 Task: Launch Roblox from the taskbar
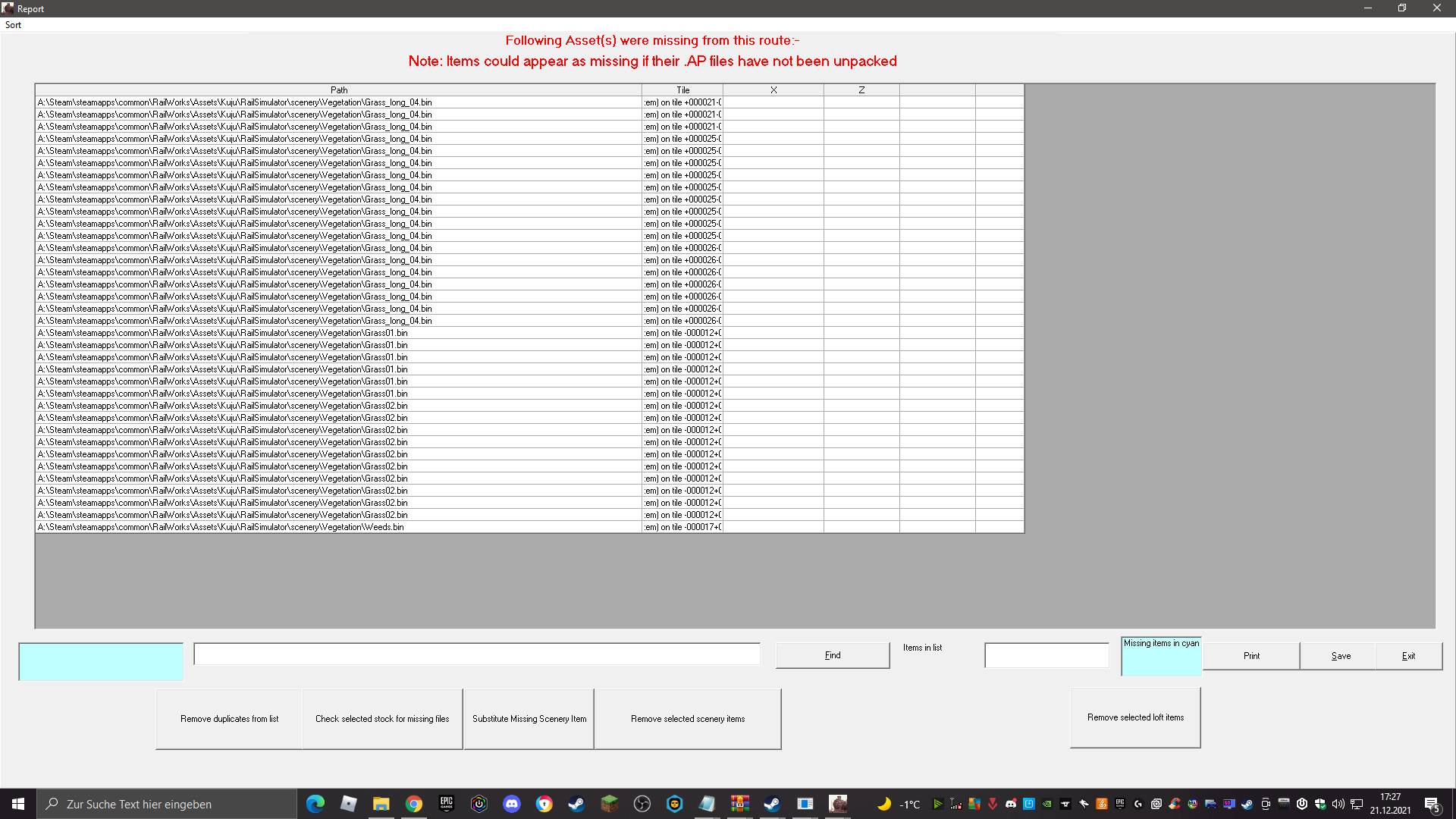pos(348,804)
